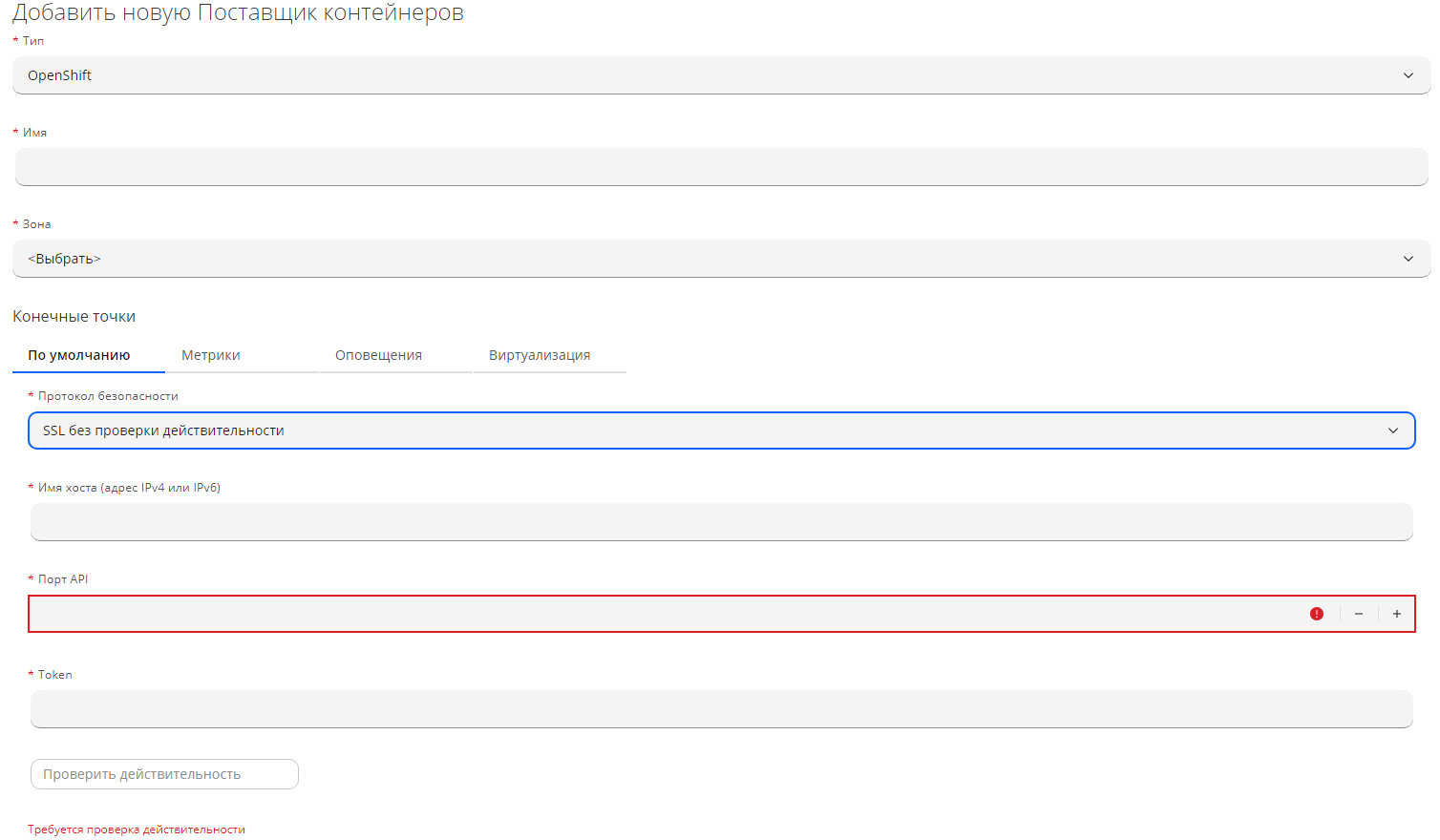Click the Конечные точки section heading
The width and height of the screenshot is (1440, 840).
(x=74, y=316)
